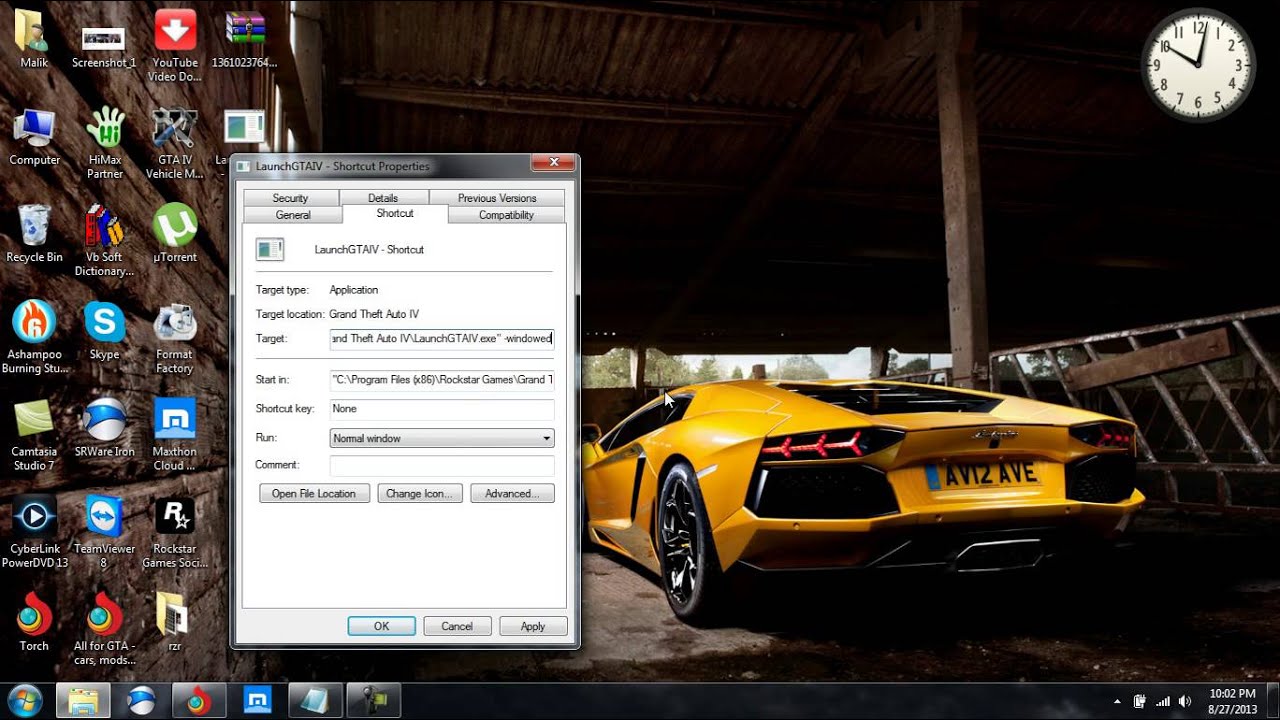Open GTA IV Vehicle Mod shortcut
Viewport: 1280px width, 720px height.
click(175, 143)
